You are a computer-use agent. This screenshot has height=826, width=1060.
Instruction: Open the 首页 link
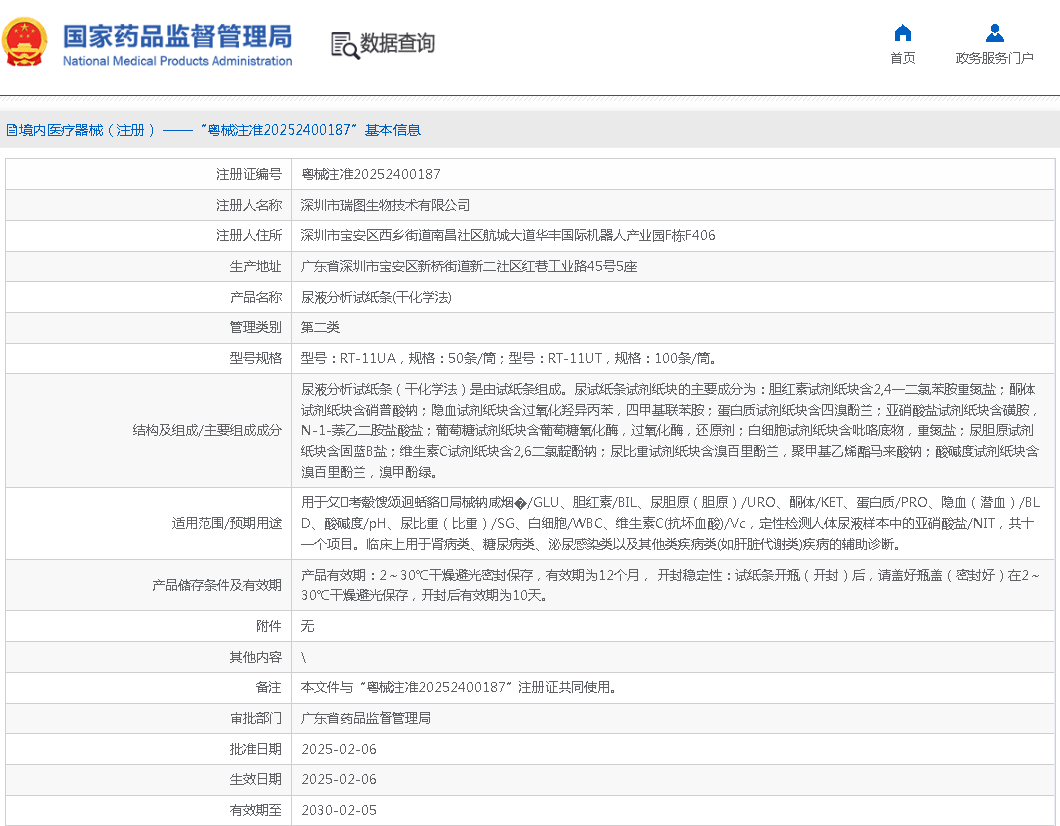coord(902,58)
